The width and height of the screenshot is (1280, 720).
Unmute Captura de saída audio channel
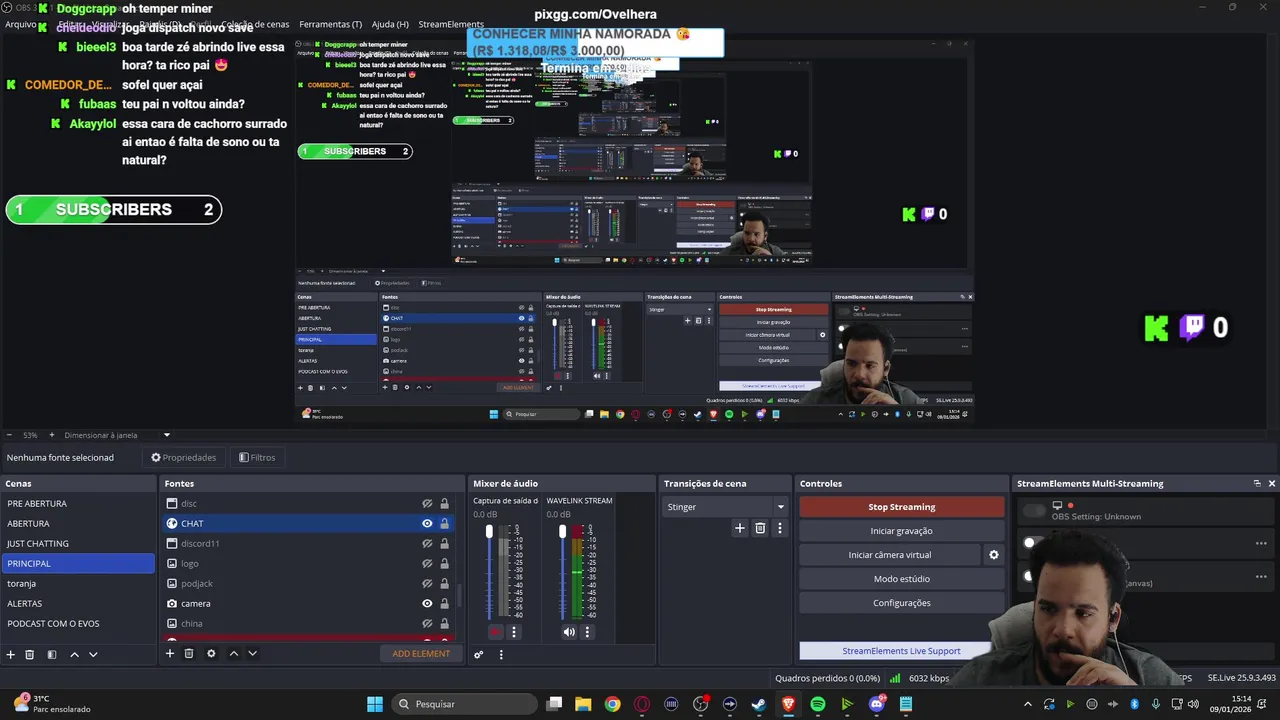496,632
